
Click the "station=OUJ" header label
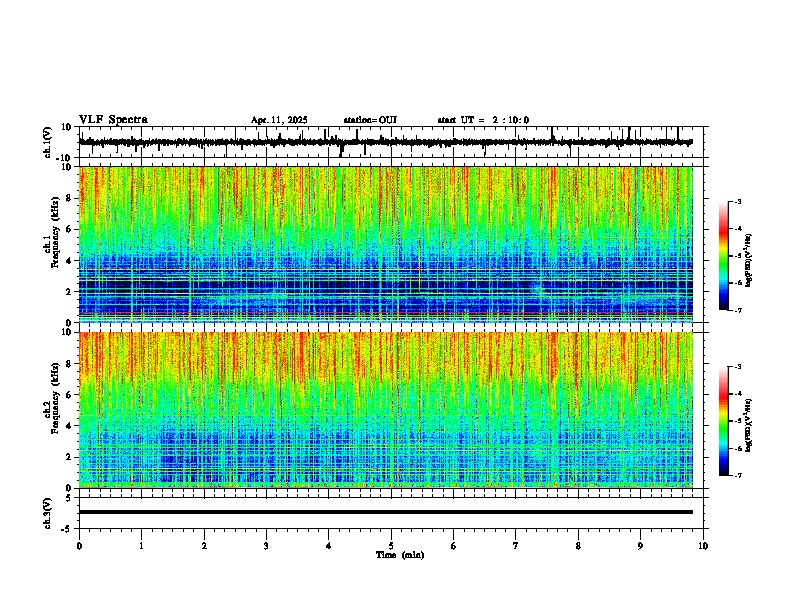tap(370, 120)
